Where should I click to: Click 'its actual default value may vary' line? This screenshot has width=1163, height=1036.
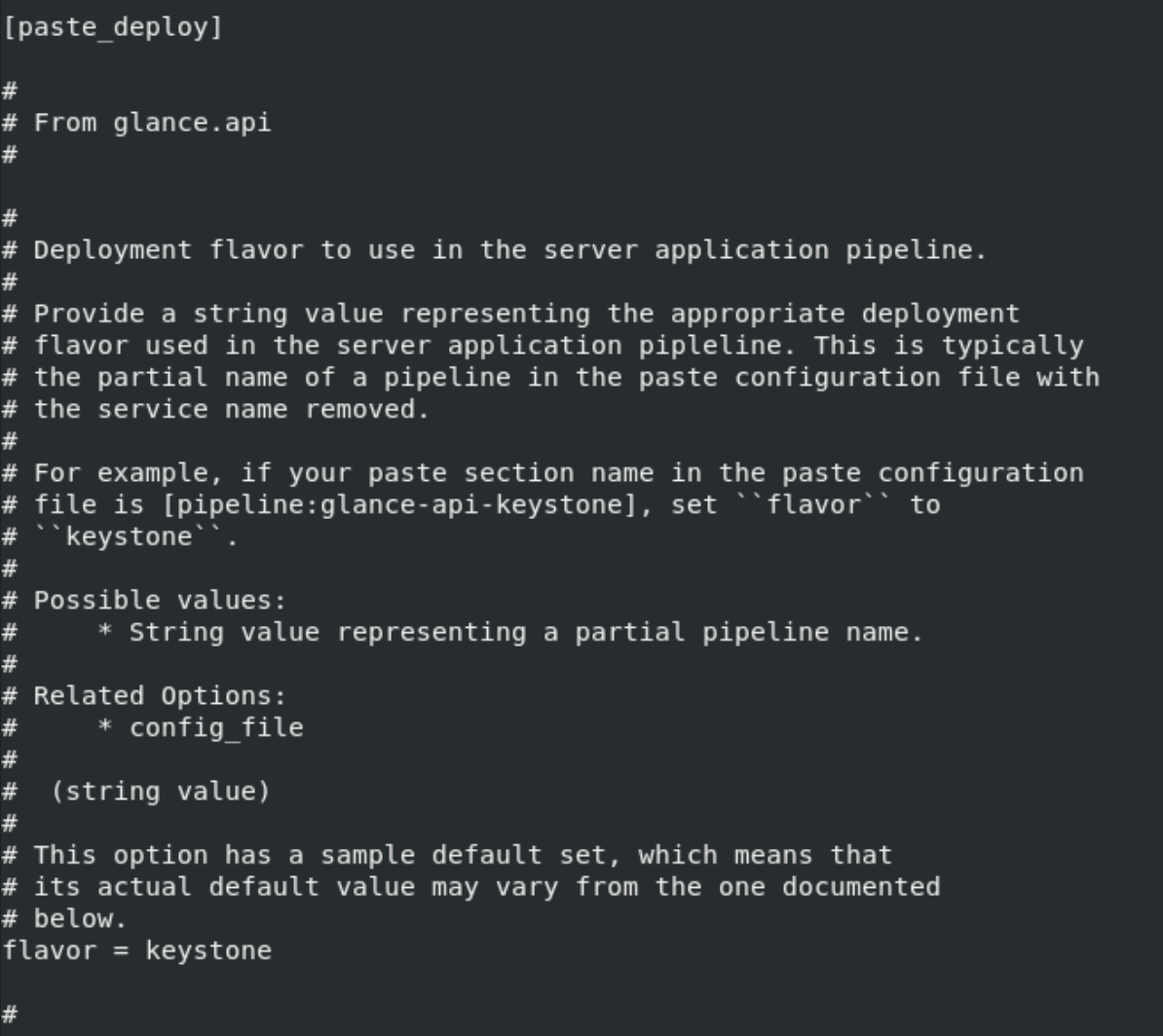(x=487, y=886)
